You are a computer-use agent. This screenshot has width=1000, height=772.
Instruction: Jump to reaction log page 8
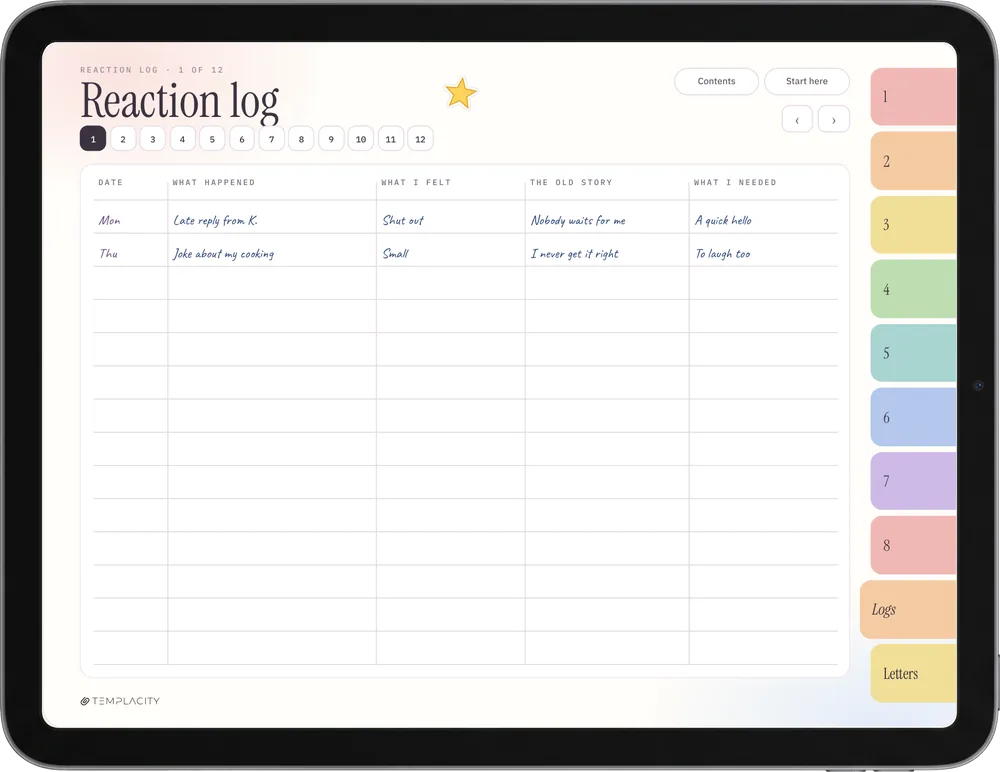[302, 139]
